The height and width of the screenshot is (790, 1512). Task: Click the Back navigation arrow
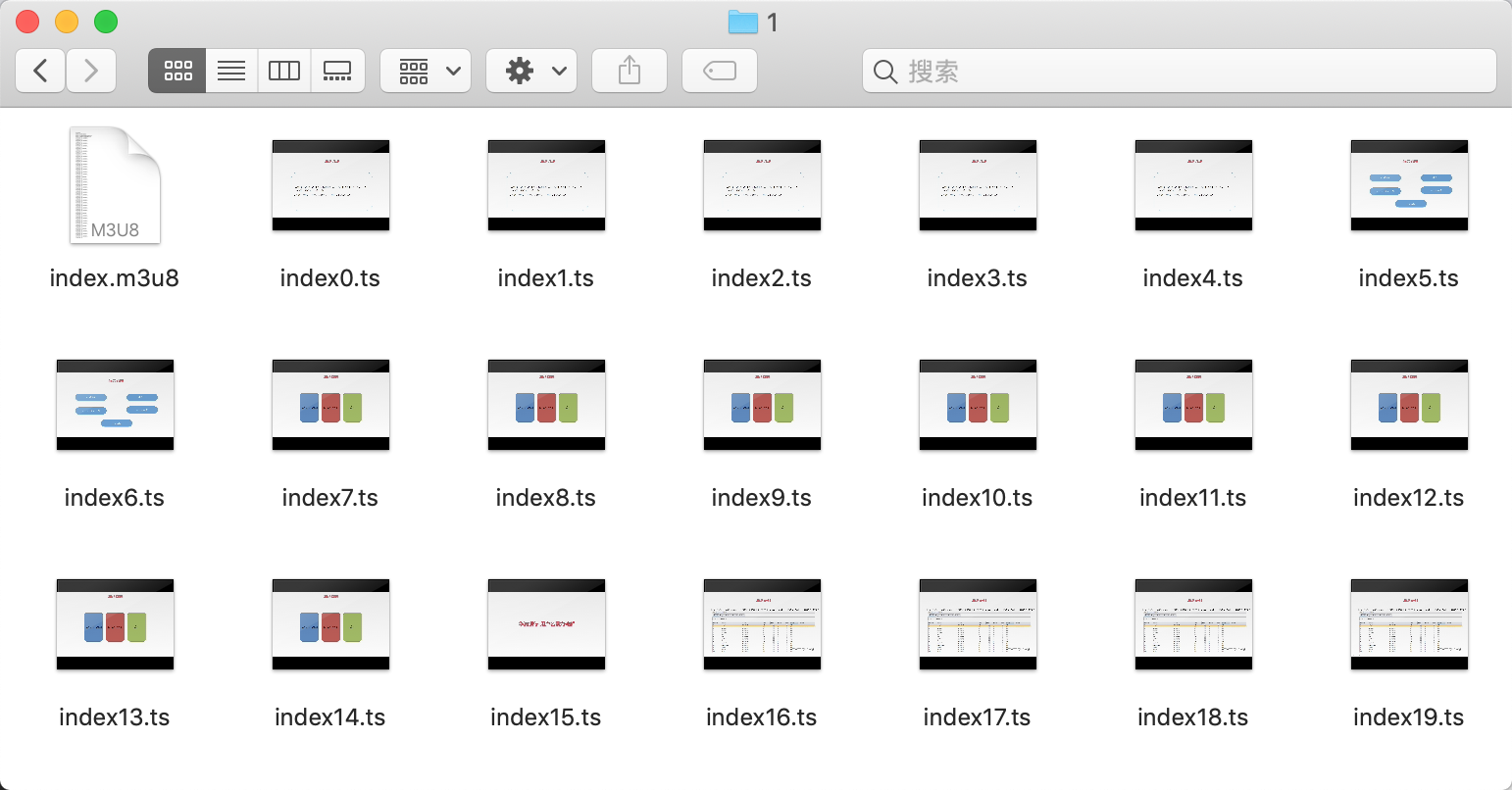point(41,71)
